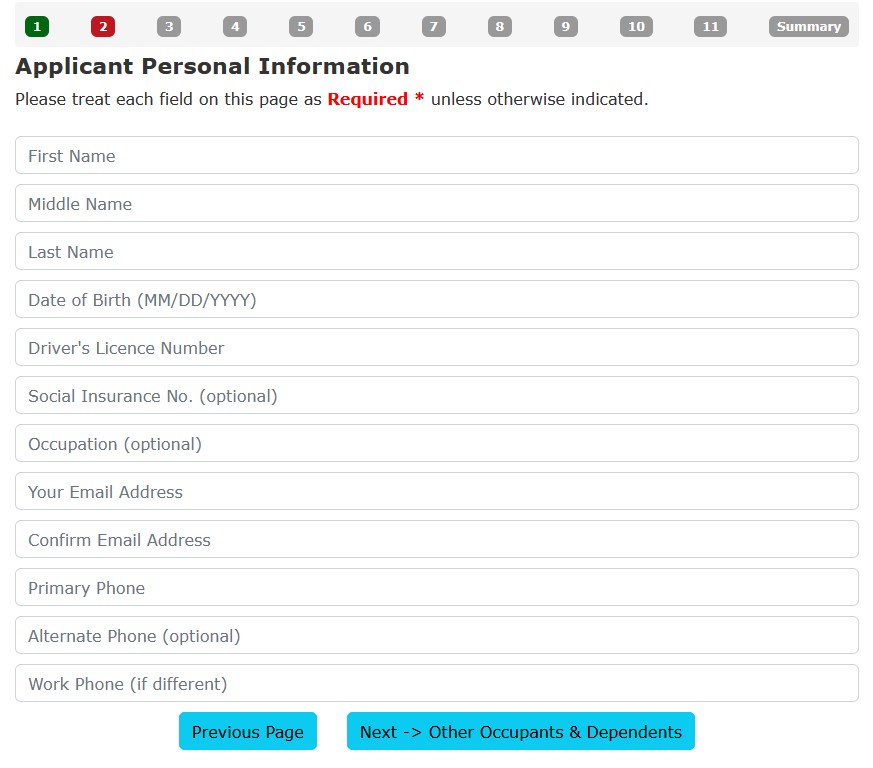Open the Summary step
Screen dimensions: 873x768
[808, 27]
